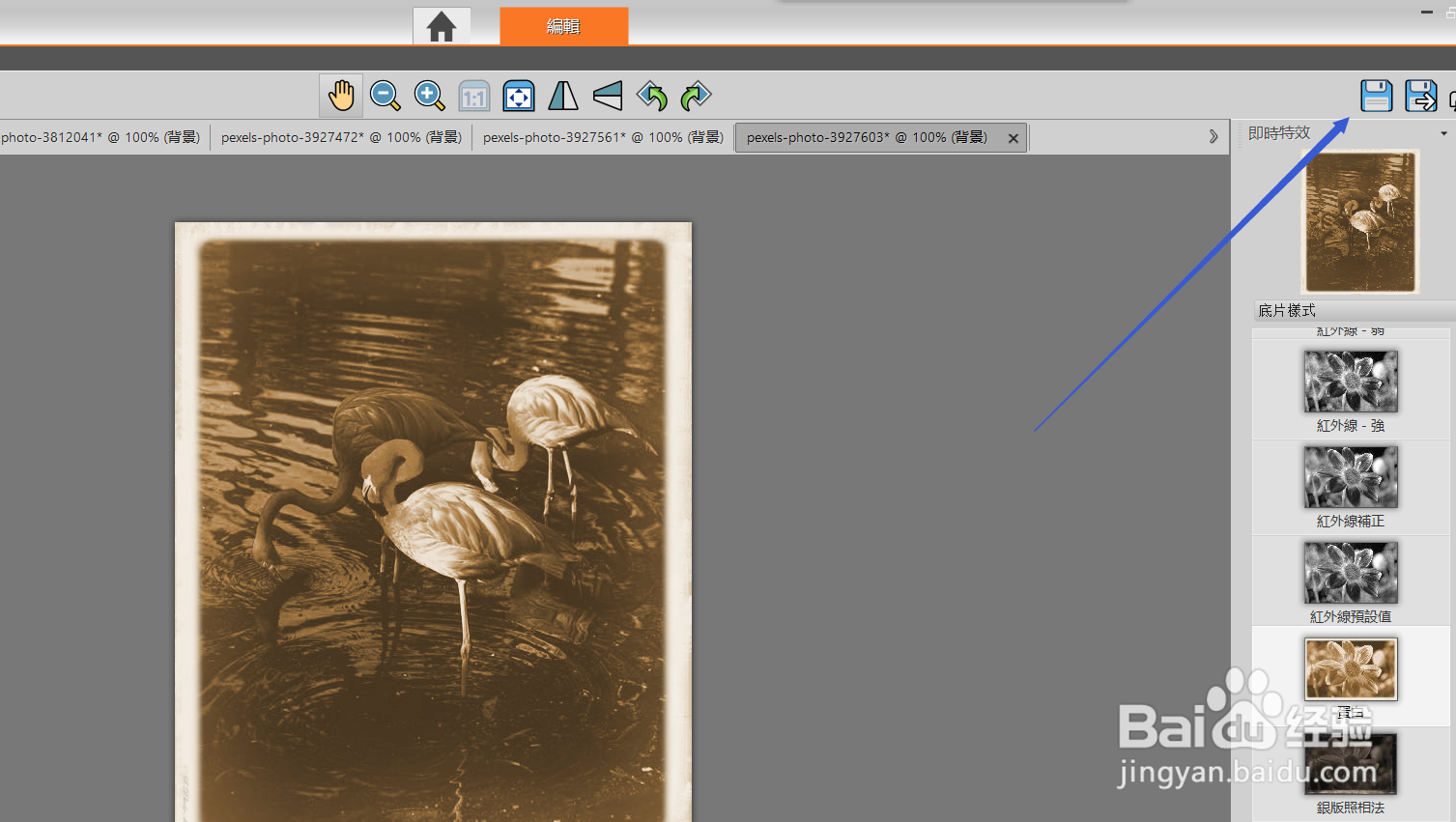Flip the image vertically

point(608,96)
